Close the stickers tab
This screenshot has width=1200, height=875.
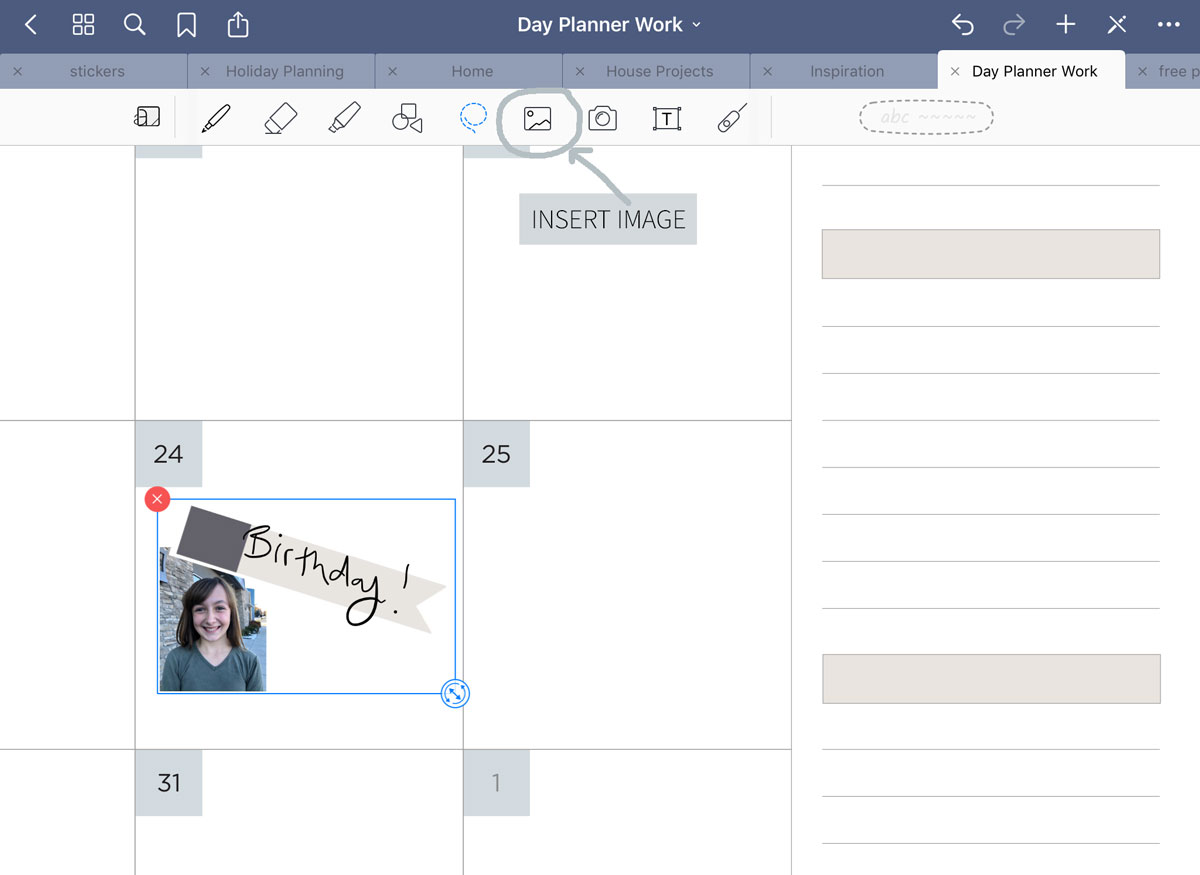click(x=17, y=71)
